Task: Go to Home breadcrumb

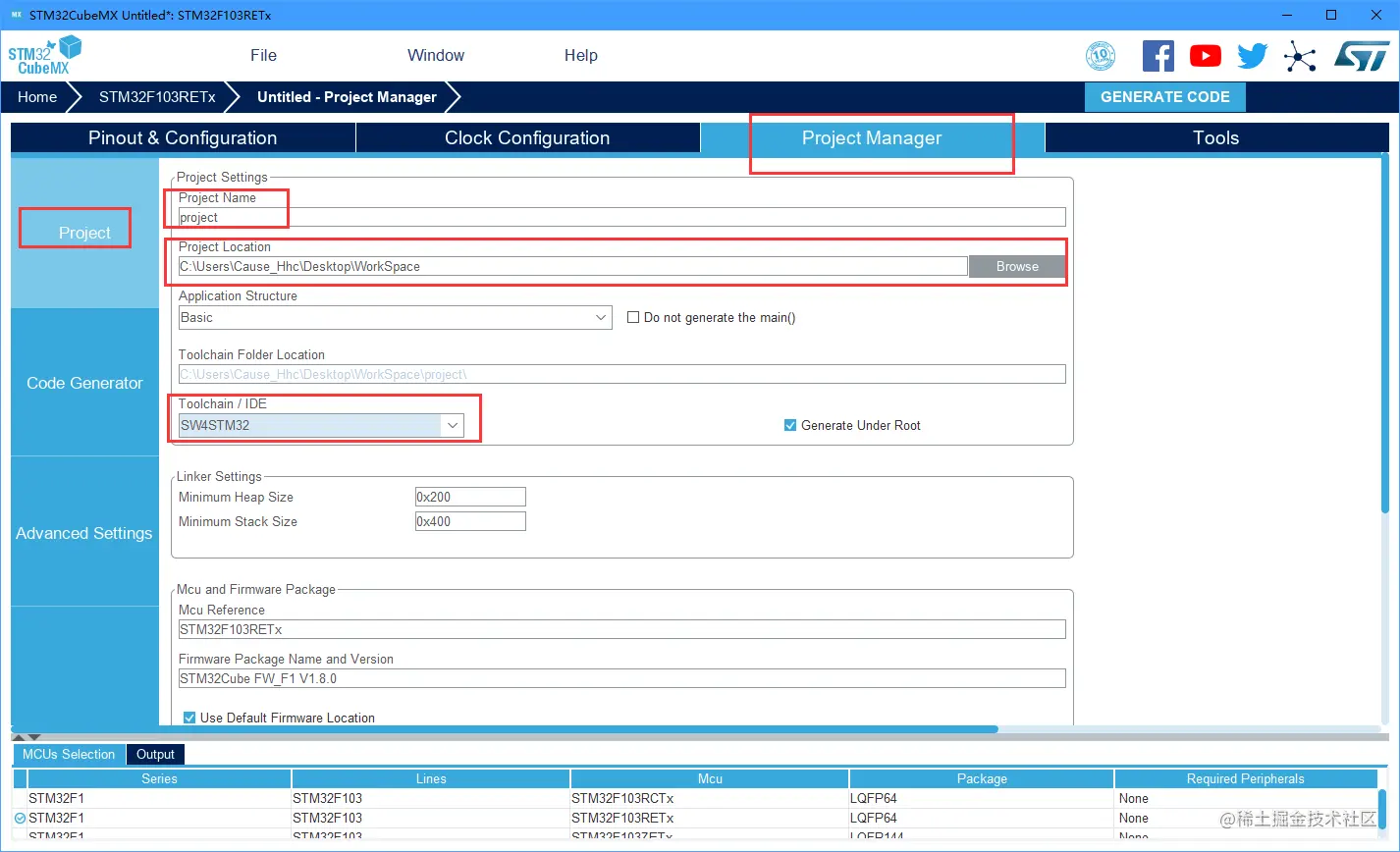Action: (37, 96)
